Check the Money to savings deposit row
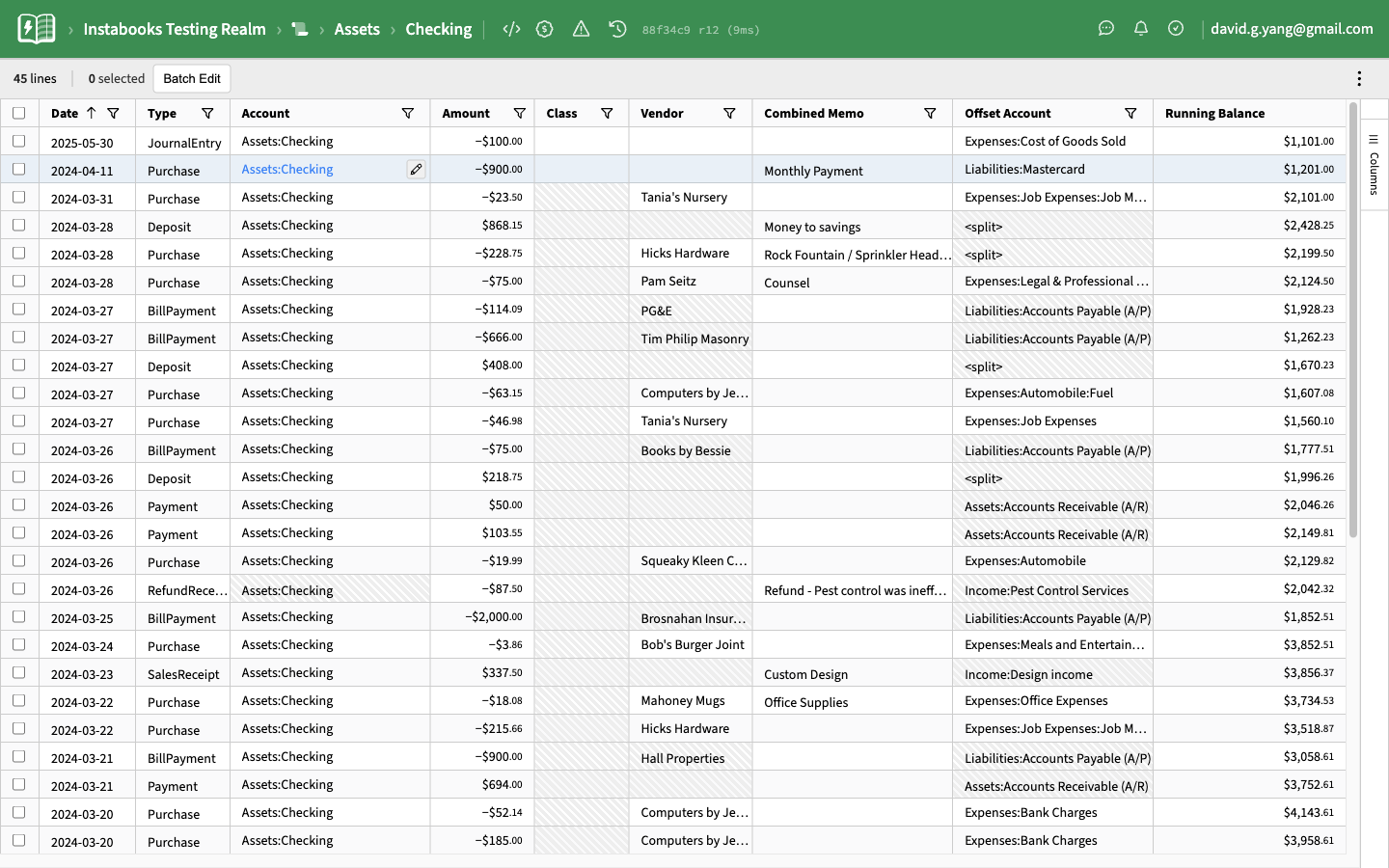1389x868 pixels. pos(19,225)
